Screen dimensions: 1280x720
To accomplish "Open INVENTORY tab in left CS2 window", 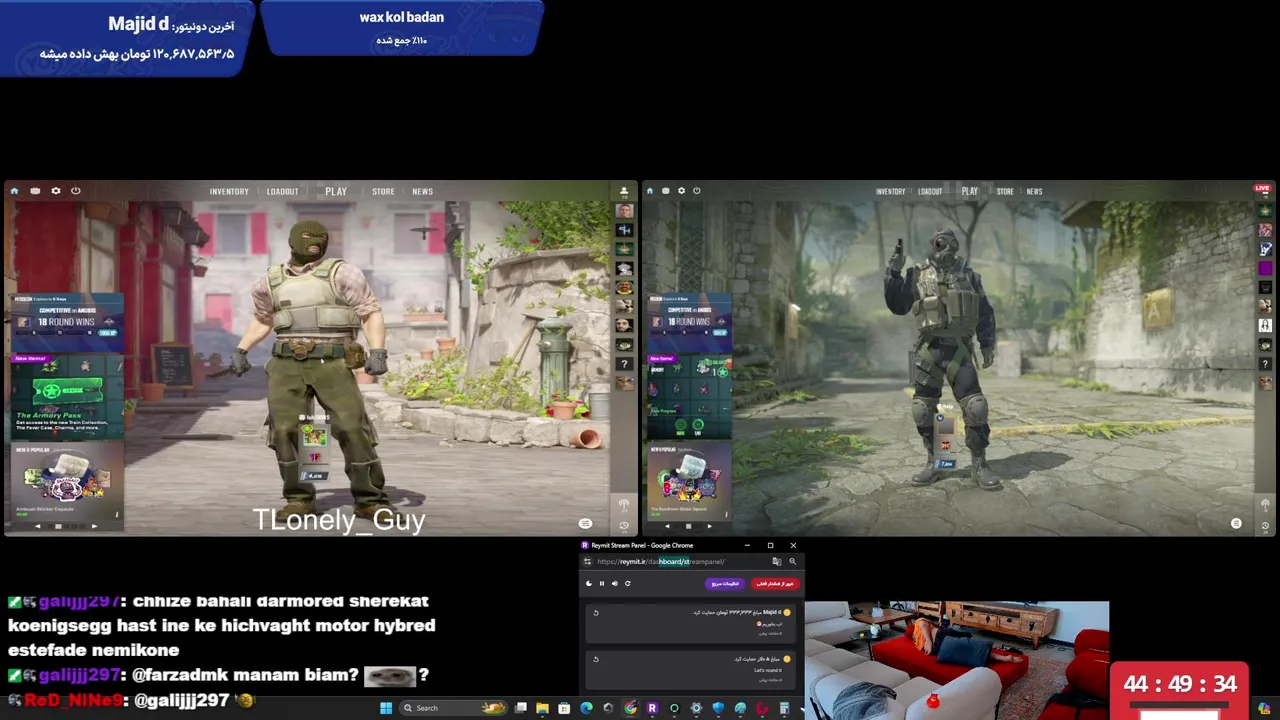I will (229, 191).
